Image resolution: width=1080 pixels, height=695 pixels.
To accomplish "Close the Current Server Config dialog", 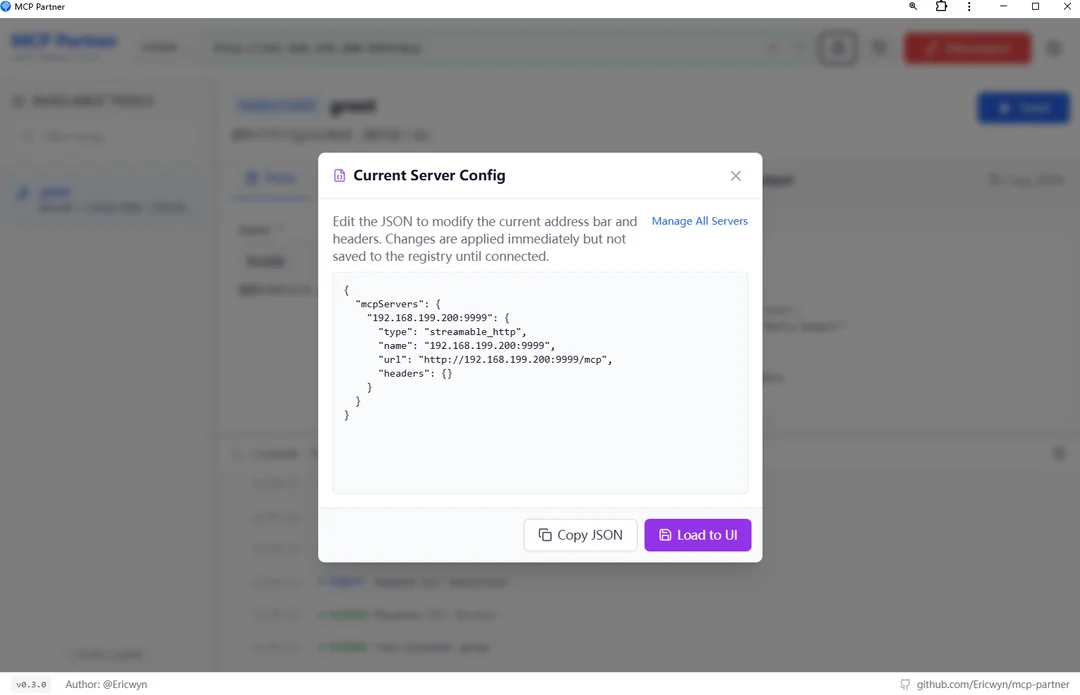I will (x=736, y=176).
